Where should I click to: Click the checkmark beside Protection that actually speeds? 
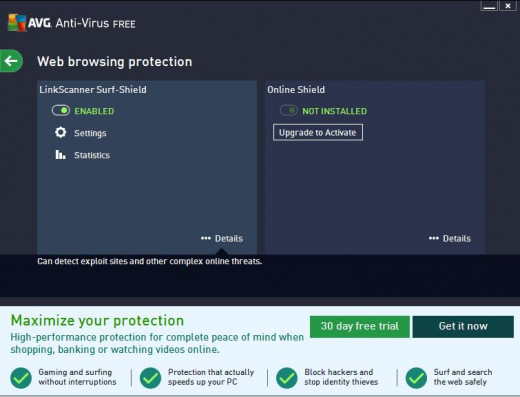pos(150,378)
